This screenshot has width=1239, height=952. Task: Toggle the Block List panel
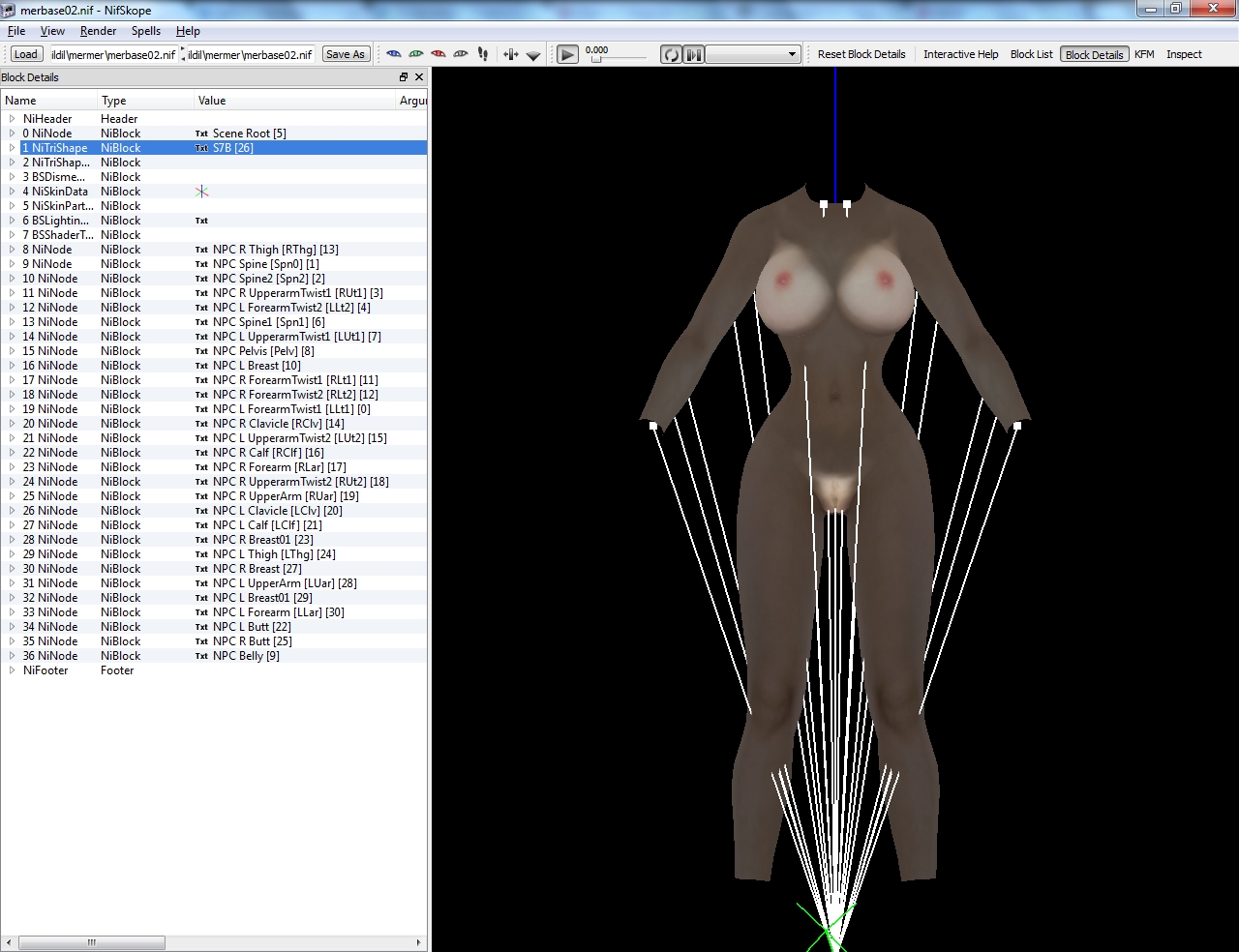[x=1031, y=54]
